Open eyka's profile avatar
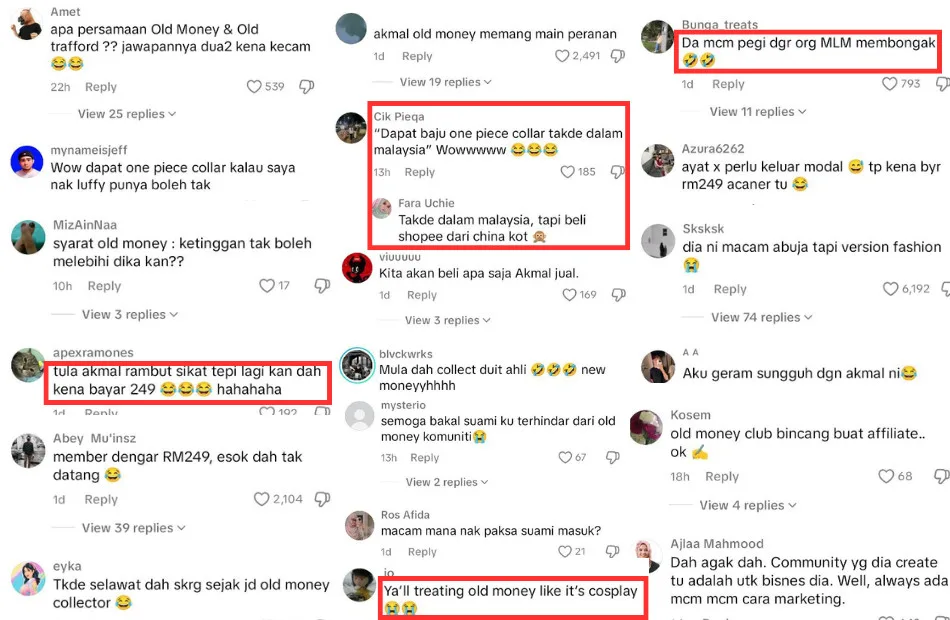950x620 pixels. pos(28,579)
